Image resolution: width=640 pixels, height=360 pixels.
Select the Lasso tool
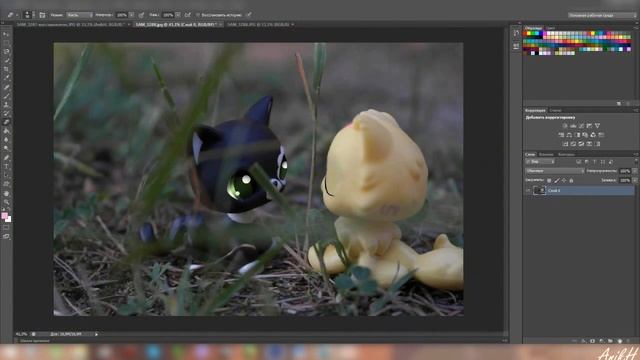point(6,52)
